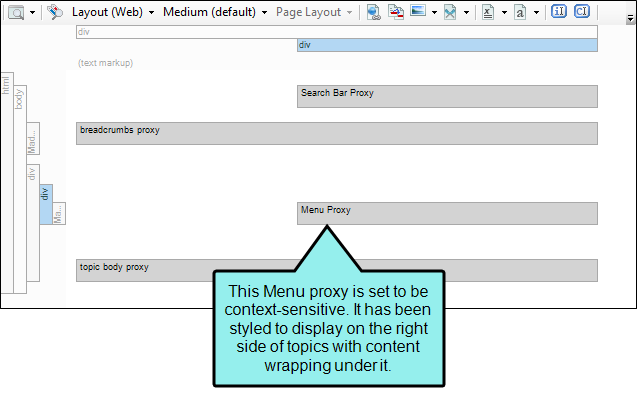Click the insert snippet icon
The height and width of the screenshot is (396, 637).
tap(450, 12)
